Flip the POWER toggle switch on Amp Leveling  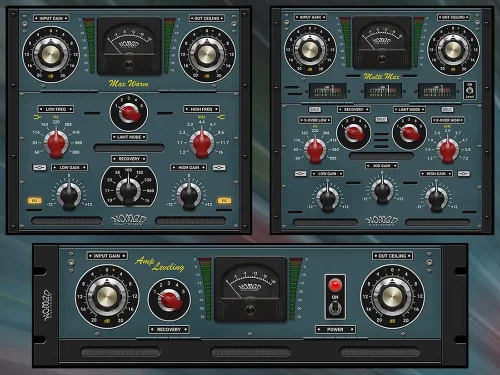(335, 308)
